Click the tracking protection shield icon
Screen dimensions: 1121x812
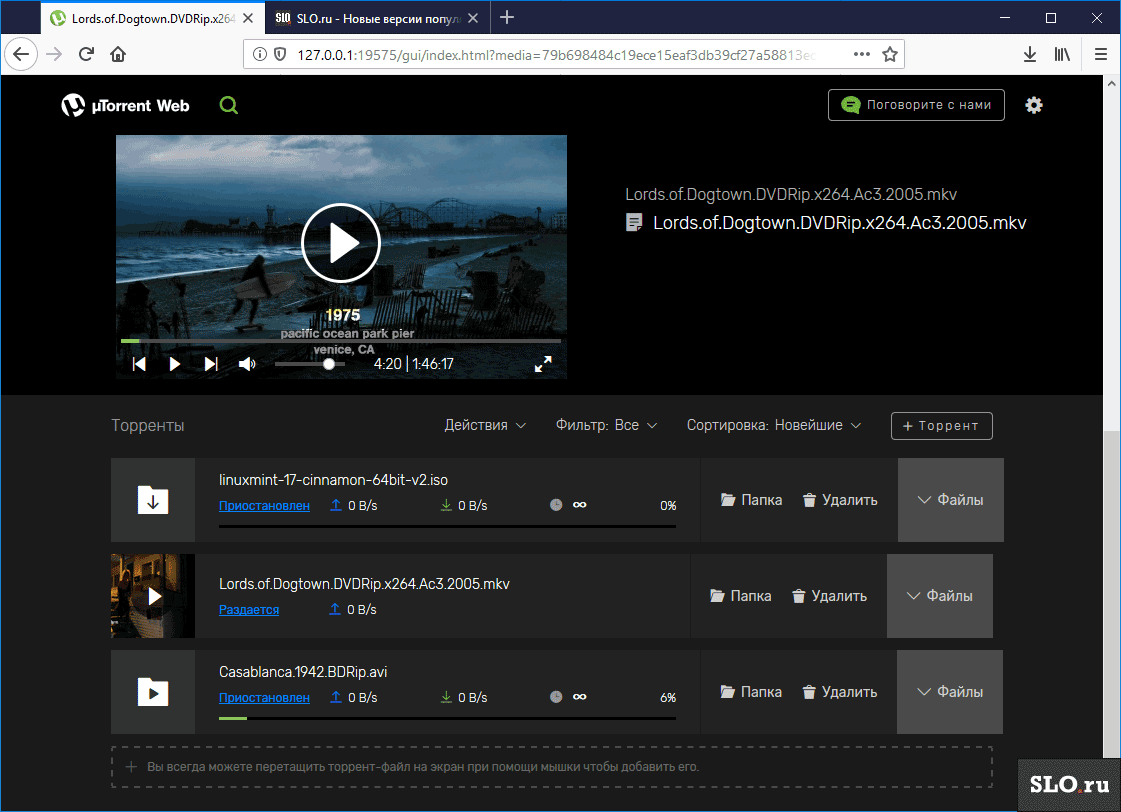[280, 54]
